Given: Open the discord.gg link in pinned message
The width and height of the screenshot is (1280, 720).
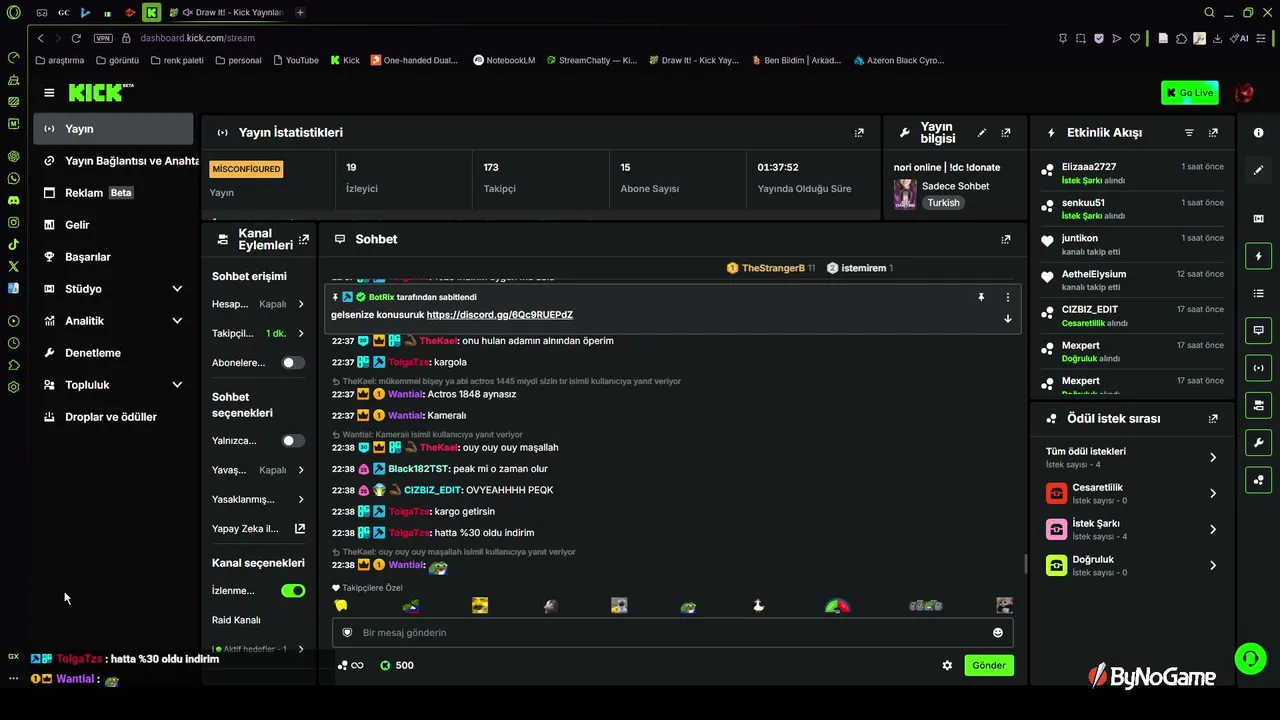Looking at the screenshot, I should point(500,315).
